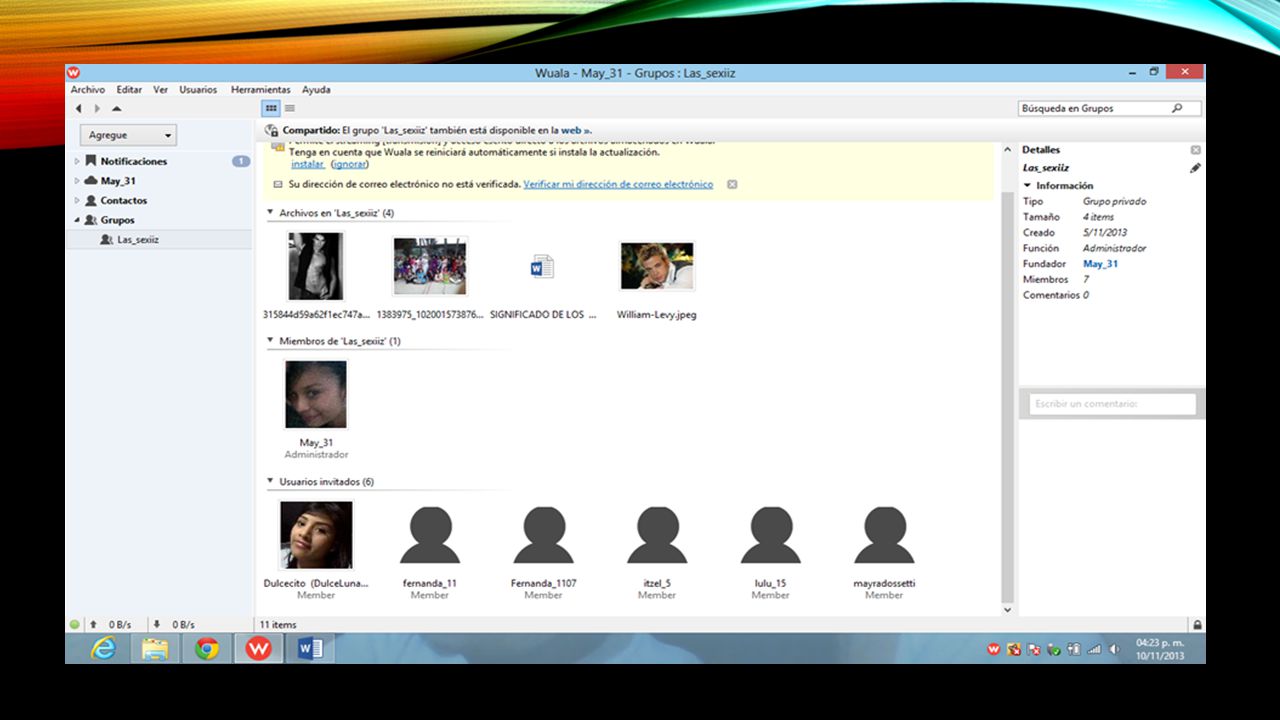Expand the Notificaciones tree node
The height and width of the screenshot is (720, 1280).
[77, 161]
